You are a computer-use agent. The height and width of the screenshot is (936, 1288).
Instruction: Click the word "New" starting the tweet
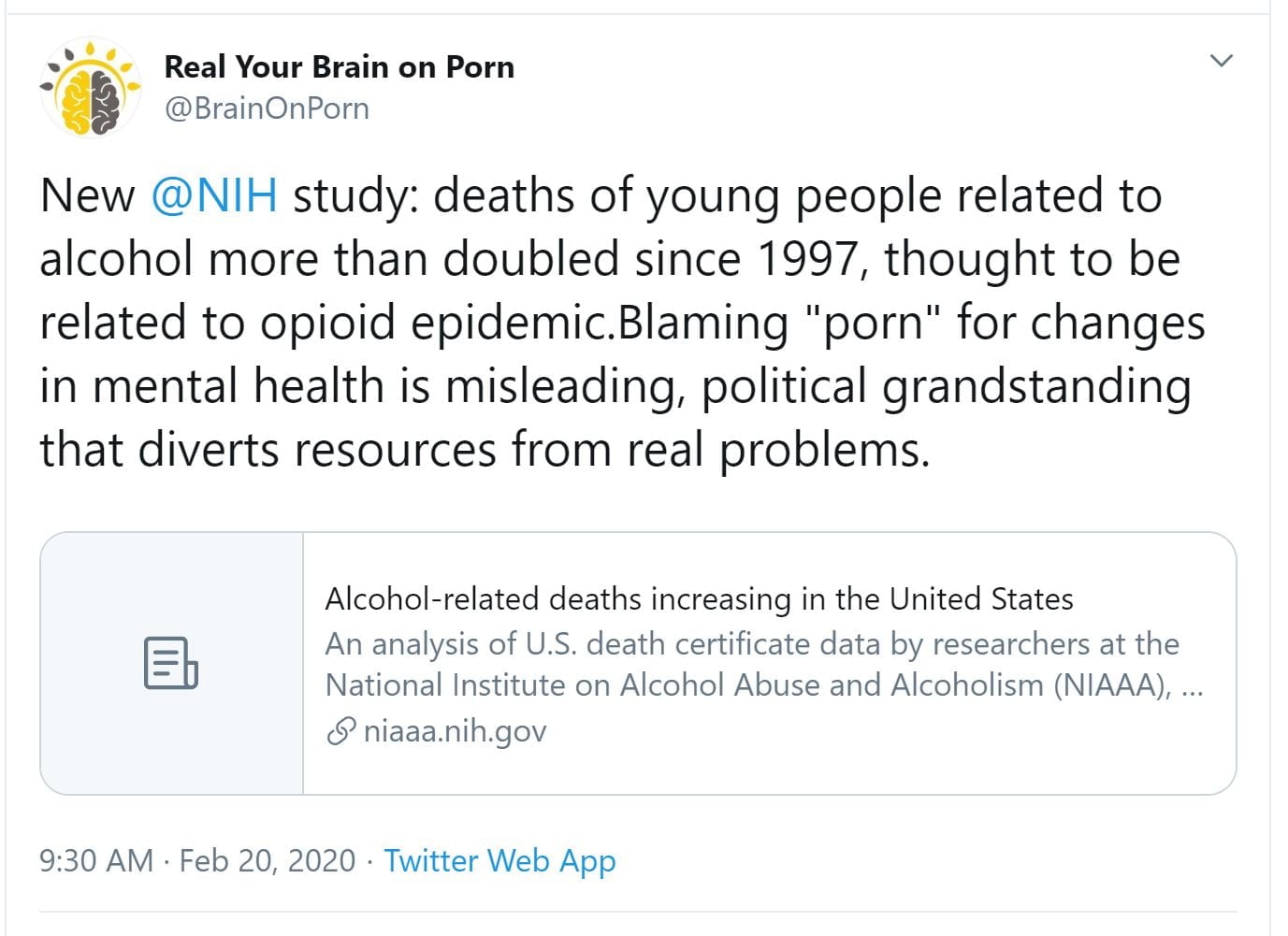[87, 196]
